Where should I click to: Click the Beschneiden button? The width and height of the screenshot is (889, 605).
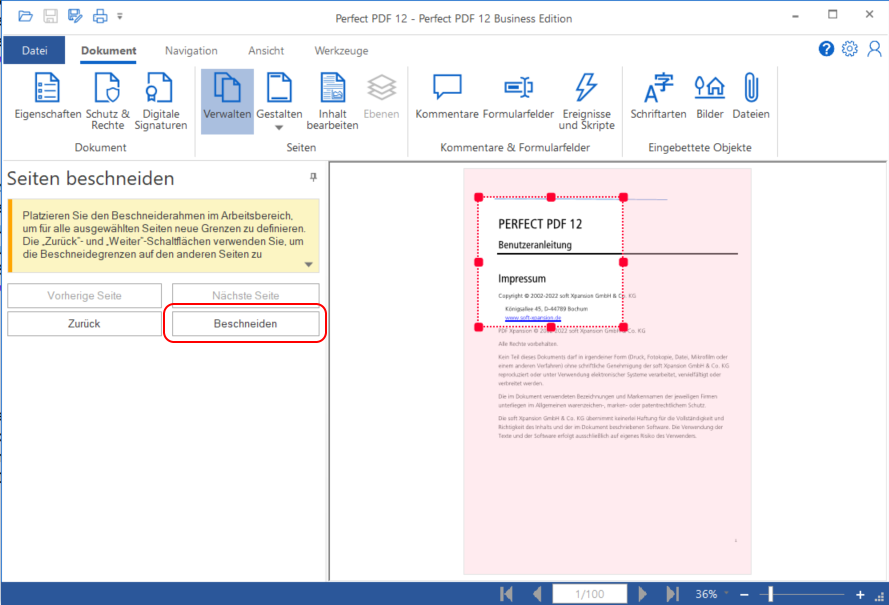(x=245, y=324)
